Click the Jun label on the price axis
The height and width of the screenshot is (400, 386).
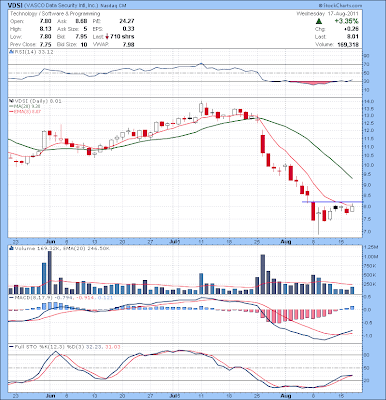(x=51, y=241)
